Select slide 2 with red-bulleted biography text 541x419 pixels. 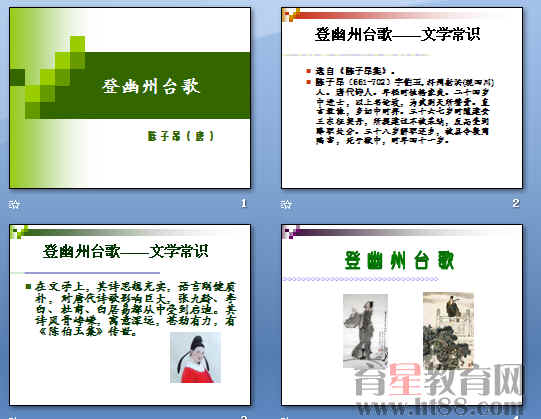pyautogui.click(x=402, y=98)
